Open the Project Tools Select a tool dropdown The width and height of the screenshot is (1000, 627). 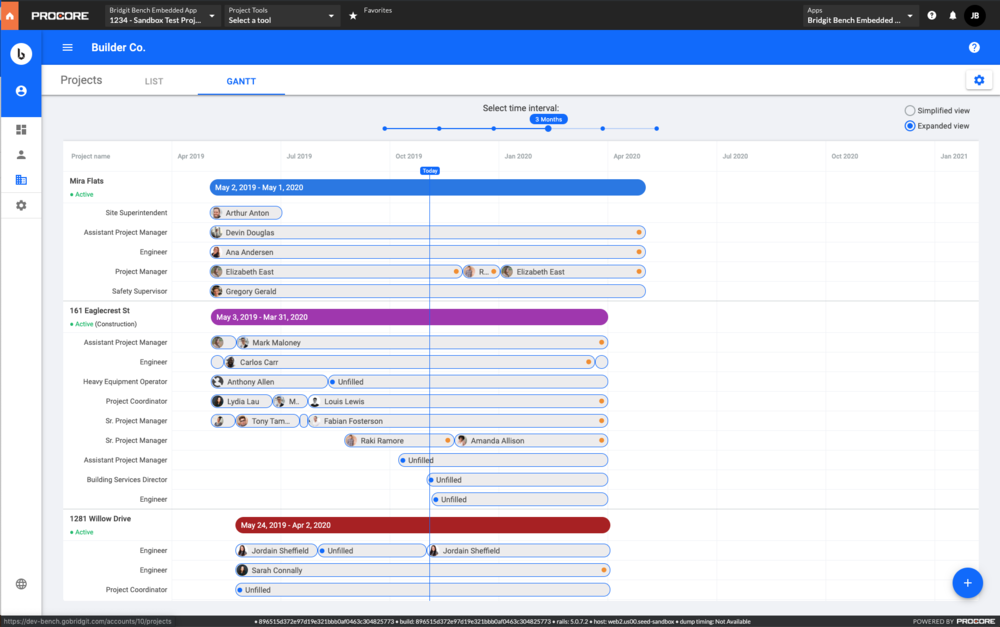281,15
